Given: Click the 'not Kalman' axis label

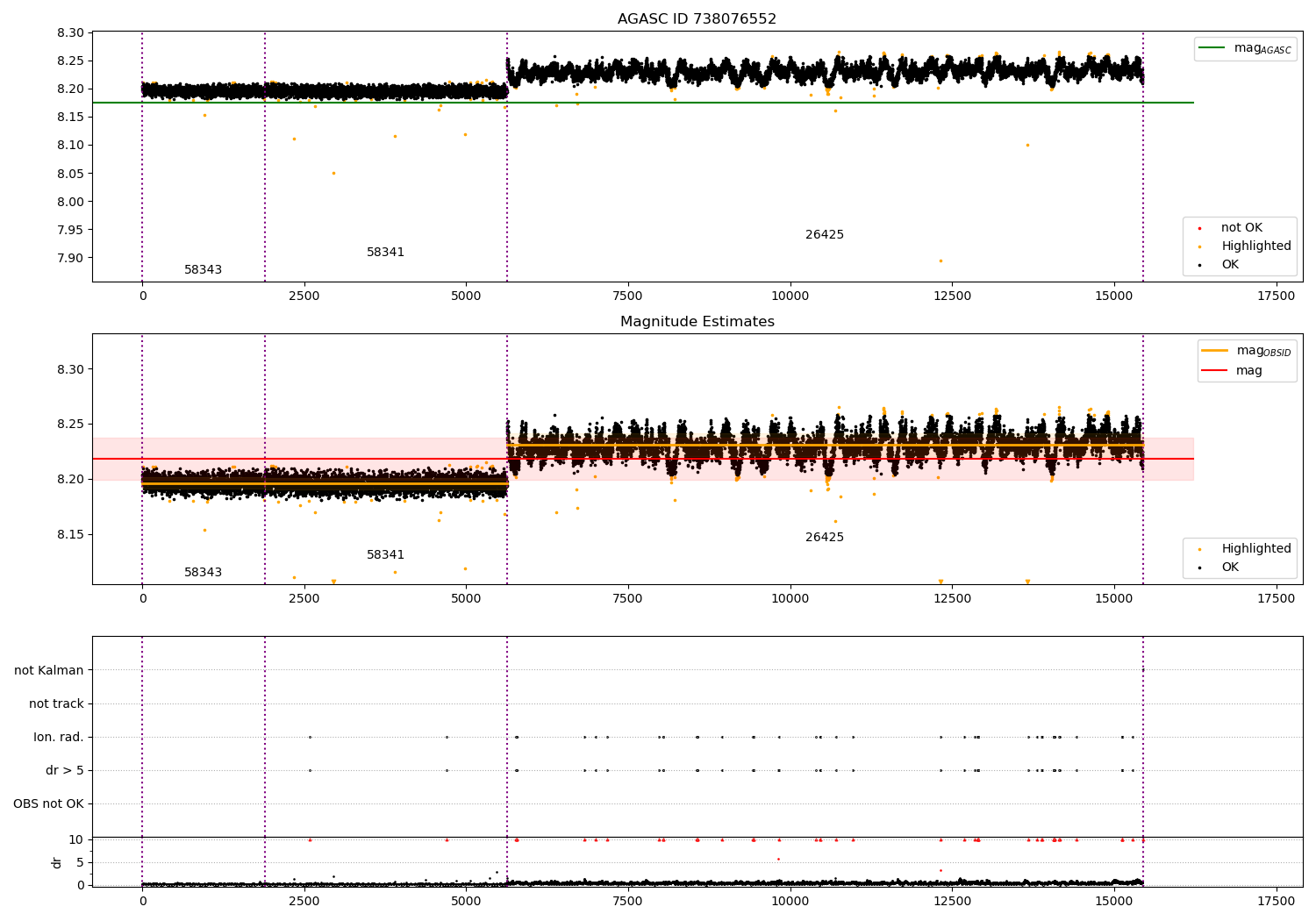Looking at the screenshot, I should point(49,671).
